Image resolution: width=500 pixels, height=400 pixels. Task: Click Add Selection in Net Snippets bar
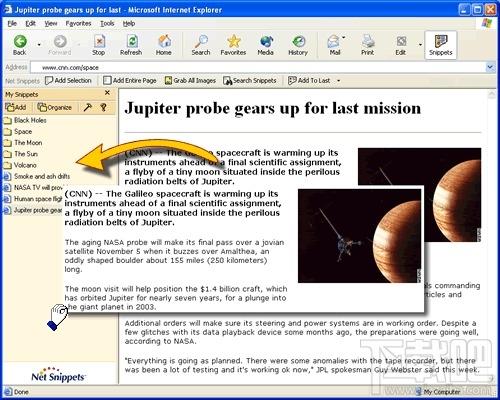pos(68,80)
